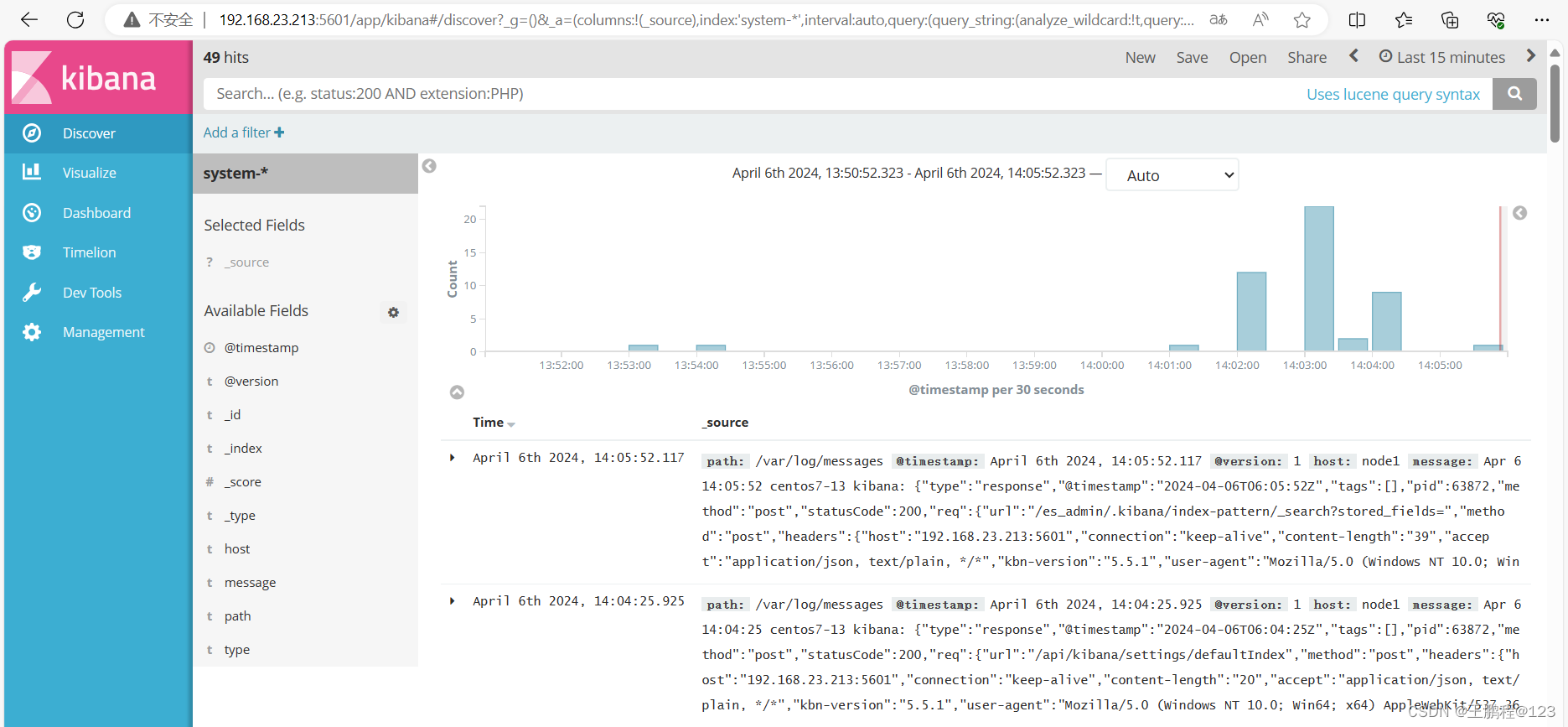The width and height of the screenshot is (1568, 727).
Task: Open Last 15 minutes time picker
Action: [x=1441, y=57]
